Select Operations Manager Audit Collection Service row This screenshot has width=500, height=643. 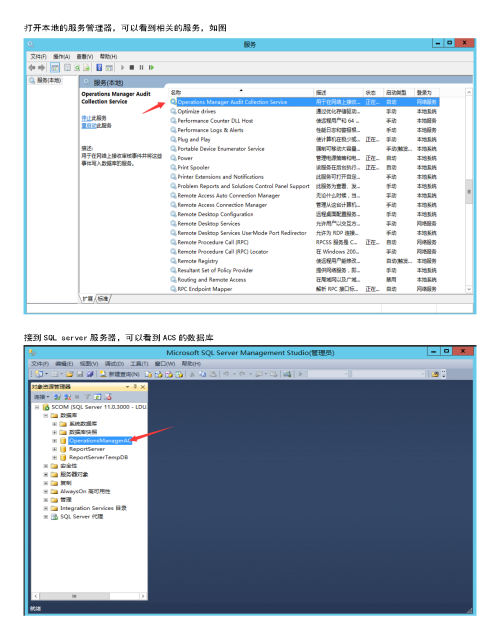304,102
